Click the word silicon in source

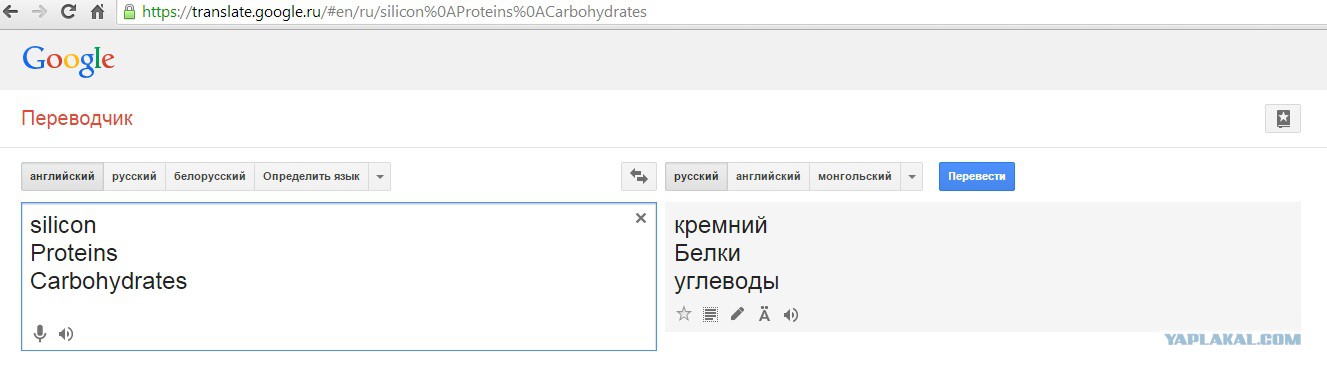(63, 225)
